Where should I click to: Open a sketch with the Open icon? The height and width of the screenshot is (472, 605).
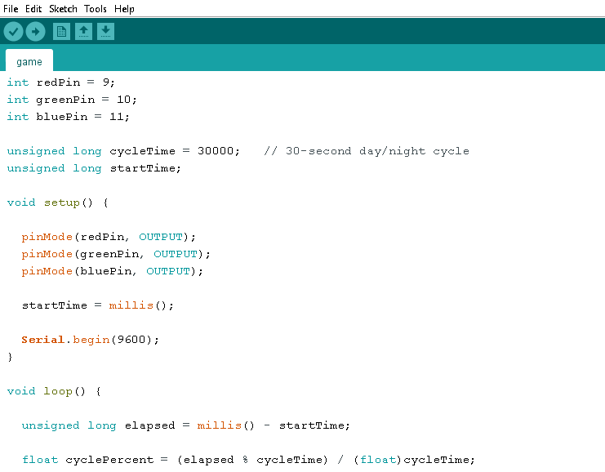point(83,31)
